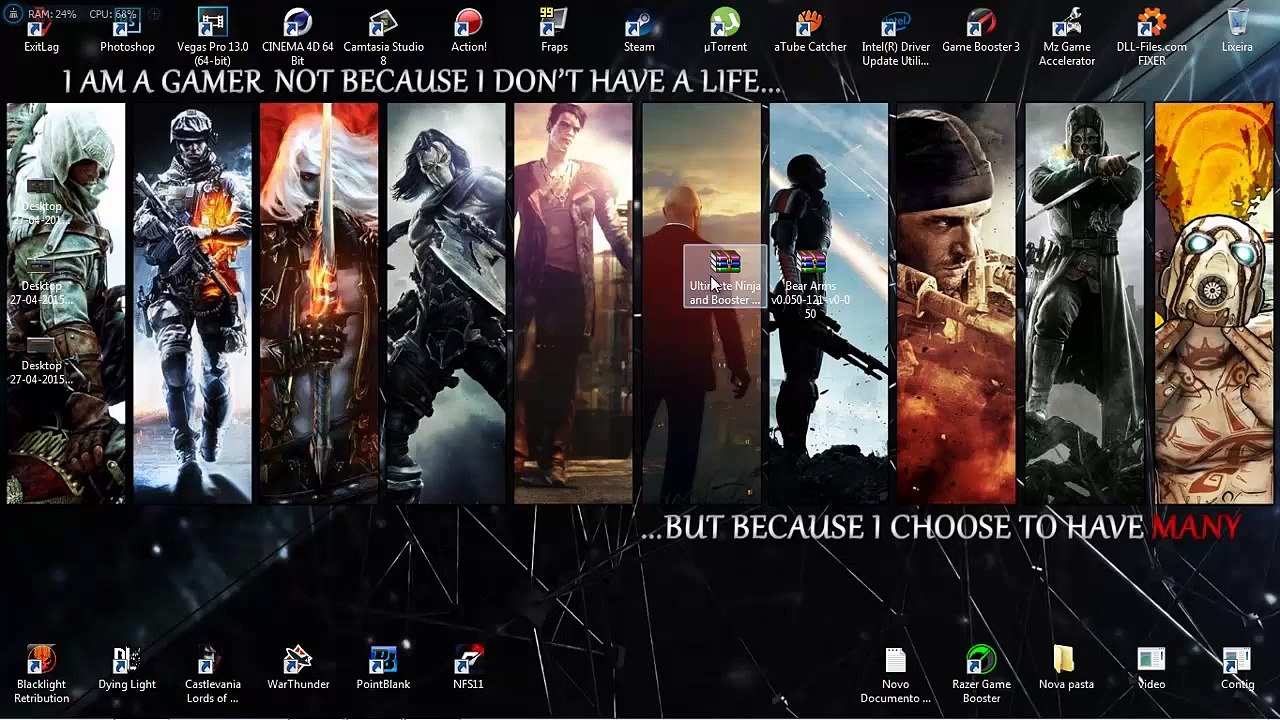Click the Camtasia Studio 8 shortcut
The image size is (1280, 720).
383,37
